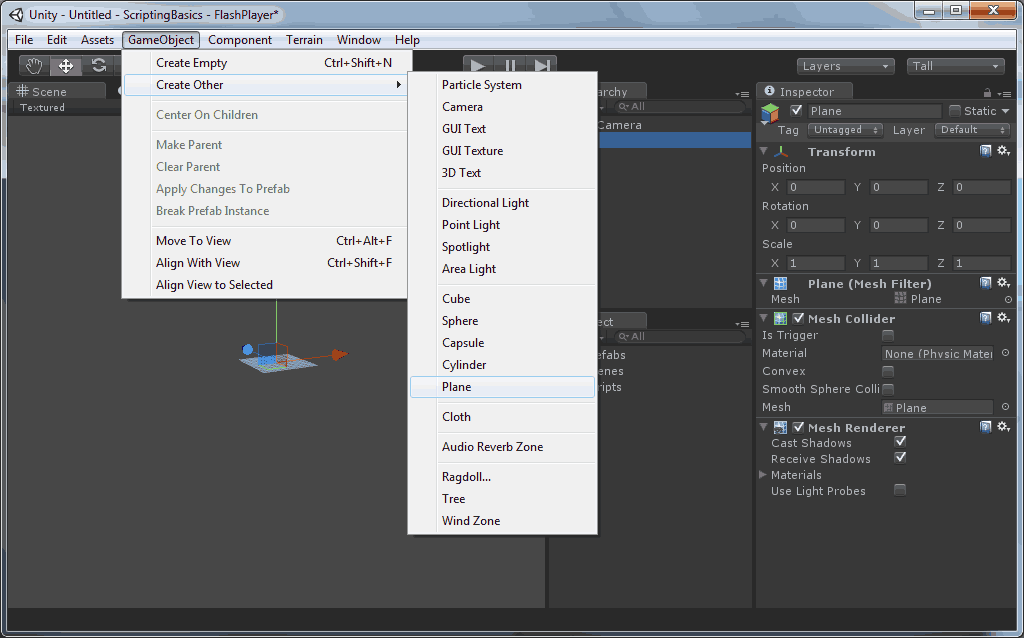Select Wind Zone menu entry
1024x638 pixels.
point(502,520)
